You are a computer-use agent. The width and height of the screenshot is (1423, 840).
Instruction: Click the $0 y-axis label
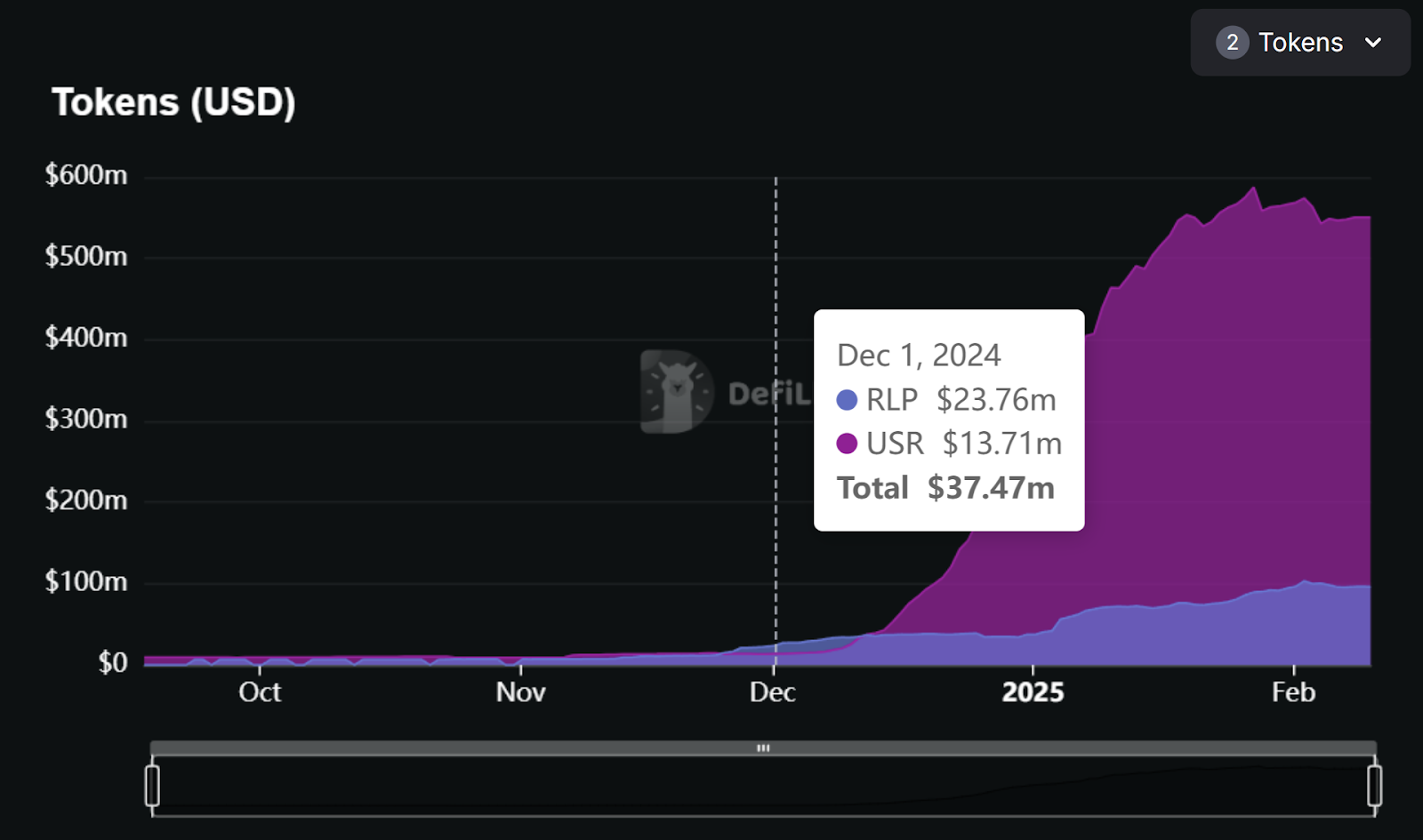point(113,663)
